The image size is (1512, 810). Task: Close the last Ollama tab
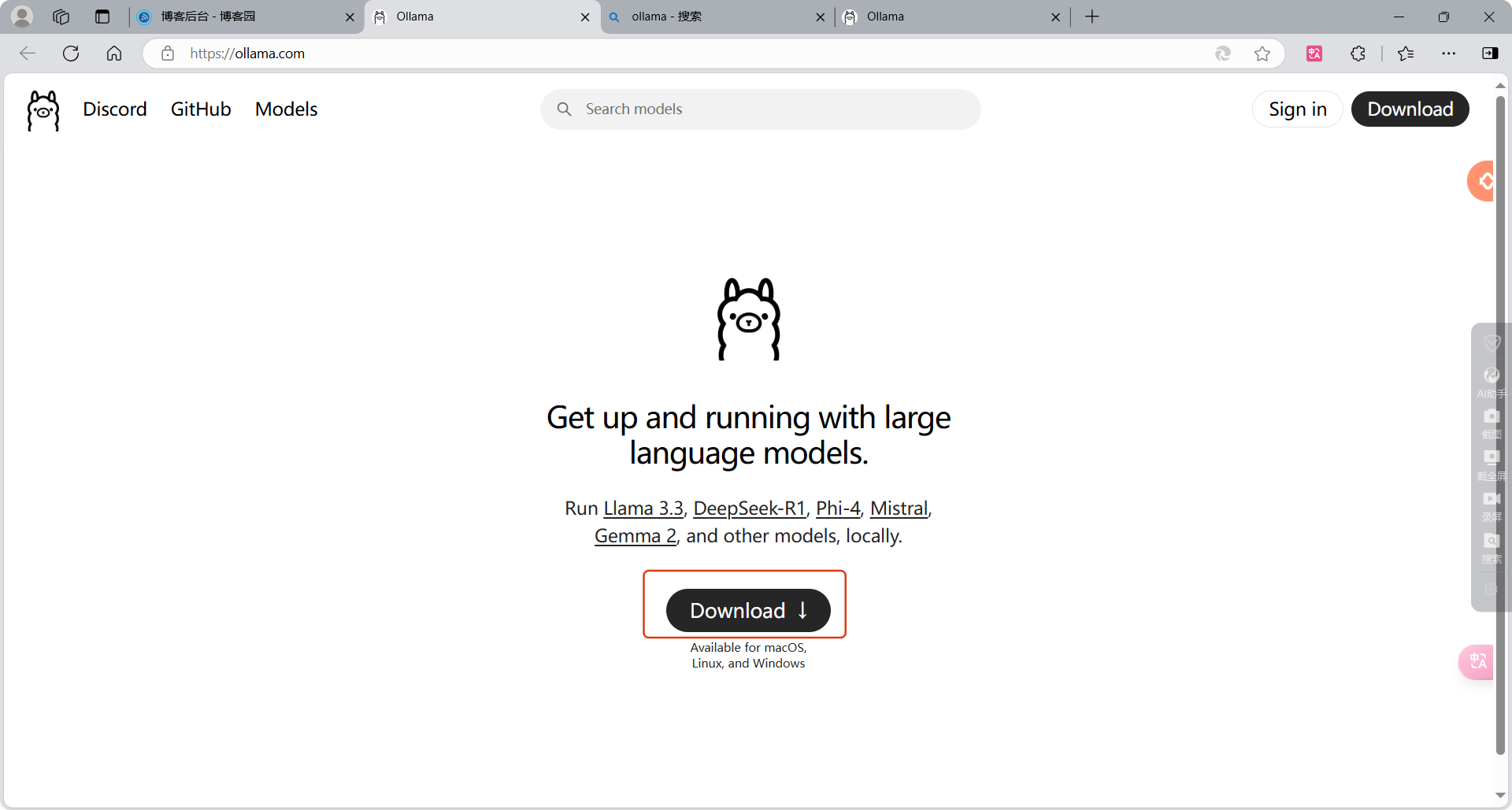tap(1056, 17)
